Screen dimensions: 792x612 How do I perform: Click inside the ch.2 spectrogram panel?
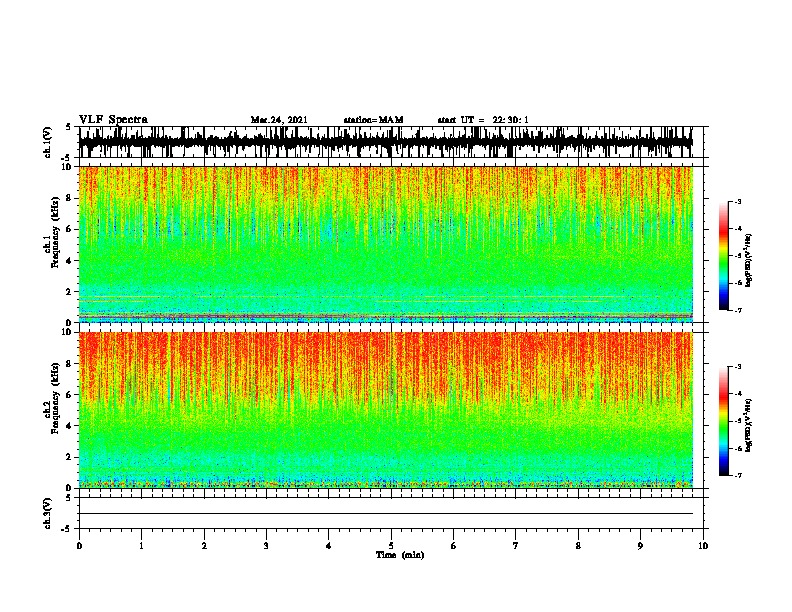click(386, 410)
